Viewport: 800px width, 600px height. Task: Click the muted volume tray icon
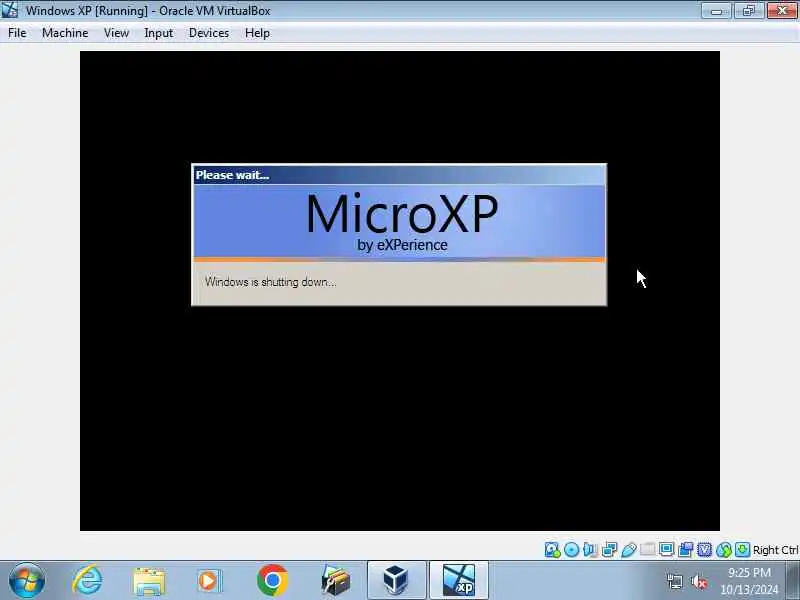point(699,581)
